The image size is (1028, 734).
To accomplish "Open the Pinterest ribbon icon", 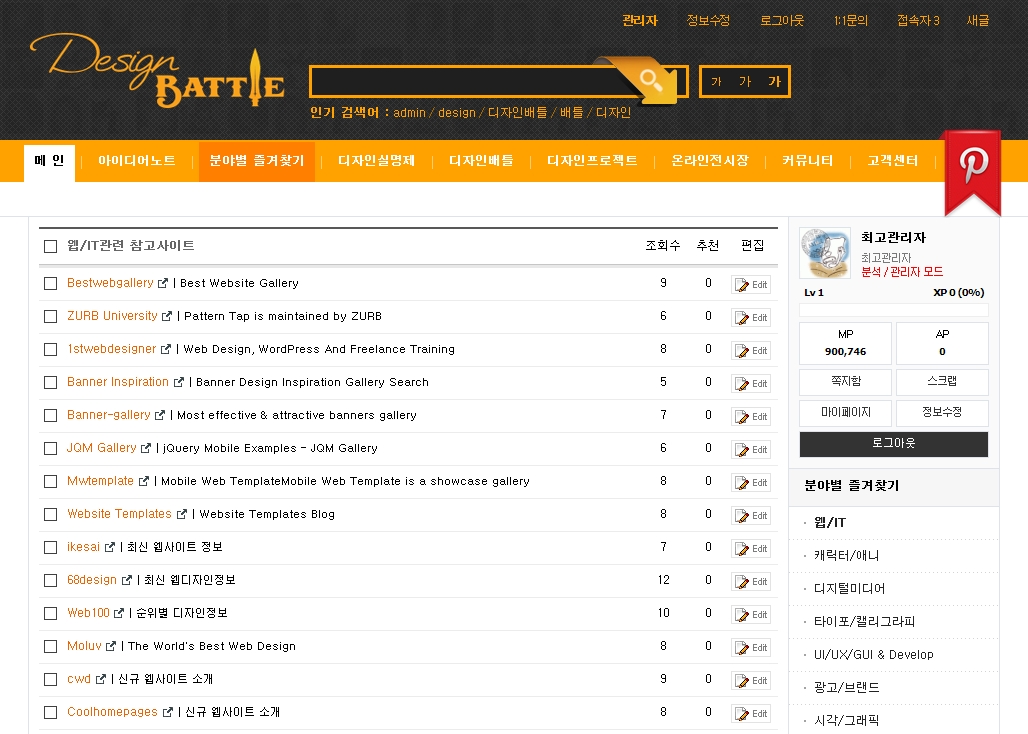I will [x=972, y=168].
